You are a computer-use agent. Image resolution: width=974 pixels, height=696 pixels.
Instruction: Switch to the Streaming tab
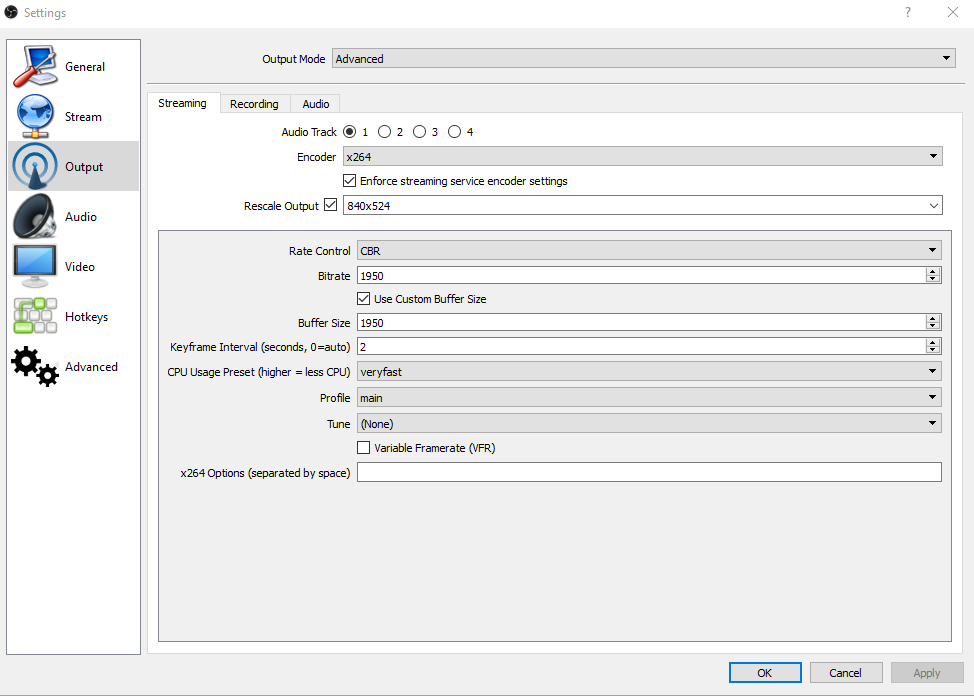(x=183, y=103)
